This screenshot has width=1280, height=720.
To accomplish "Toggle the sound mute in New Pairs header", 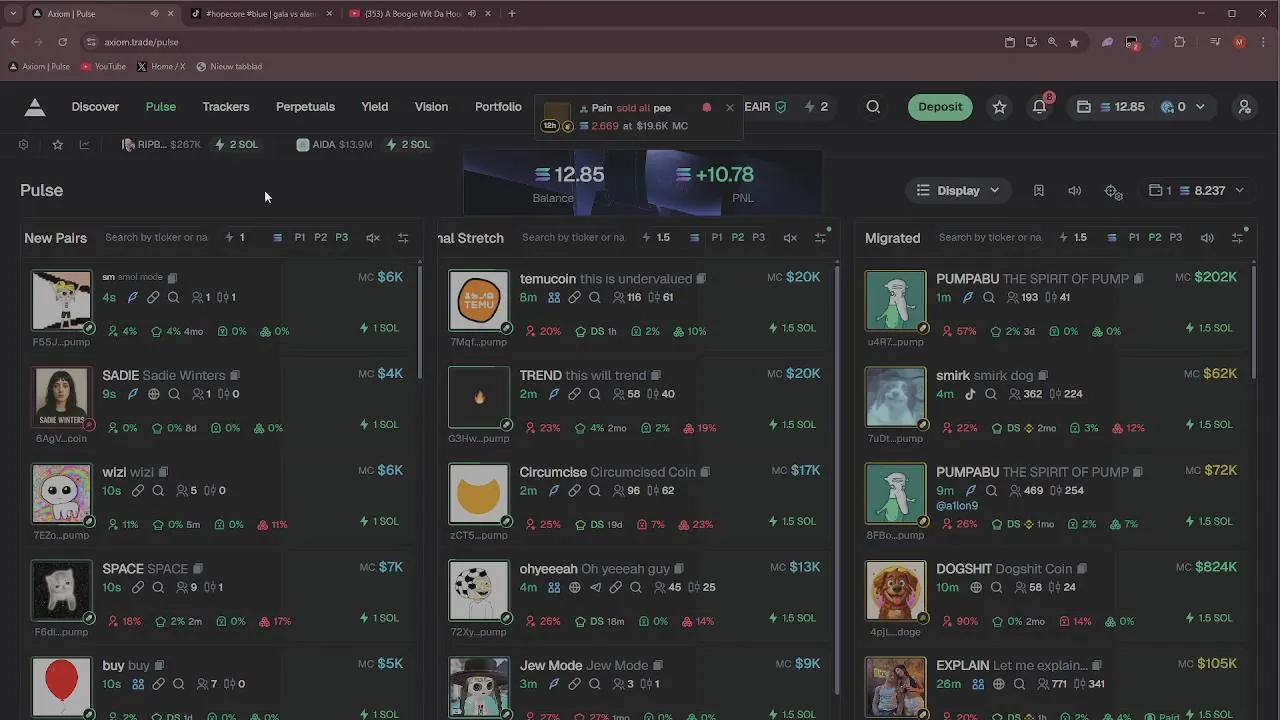I will (x=373, y=238).
